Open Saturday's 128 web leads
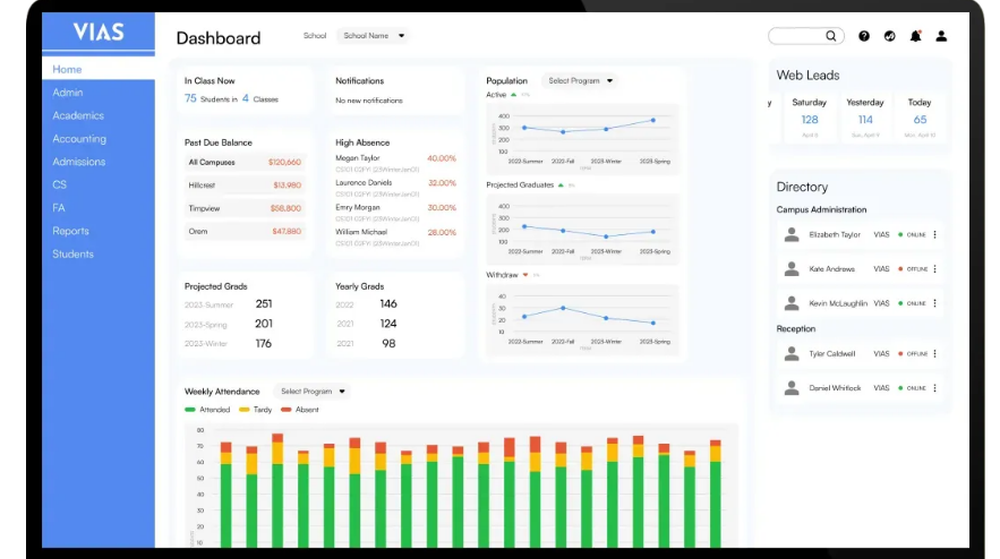 [x=809, y=120]
